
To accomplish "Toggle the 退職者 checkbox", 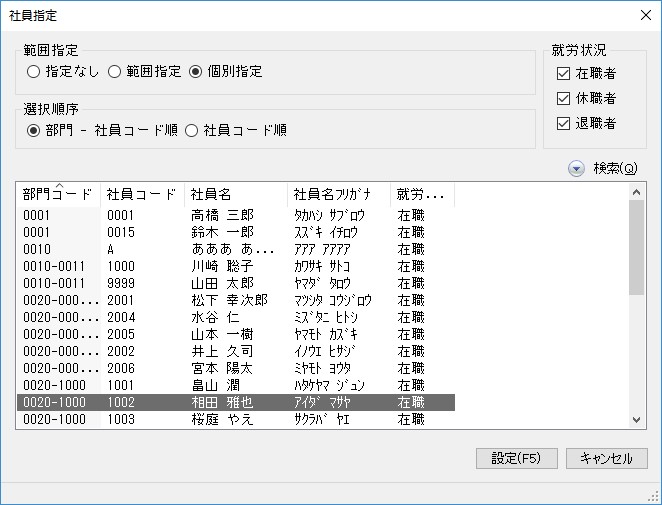I will click(563, 123).
